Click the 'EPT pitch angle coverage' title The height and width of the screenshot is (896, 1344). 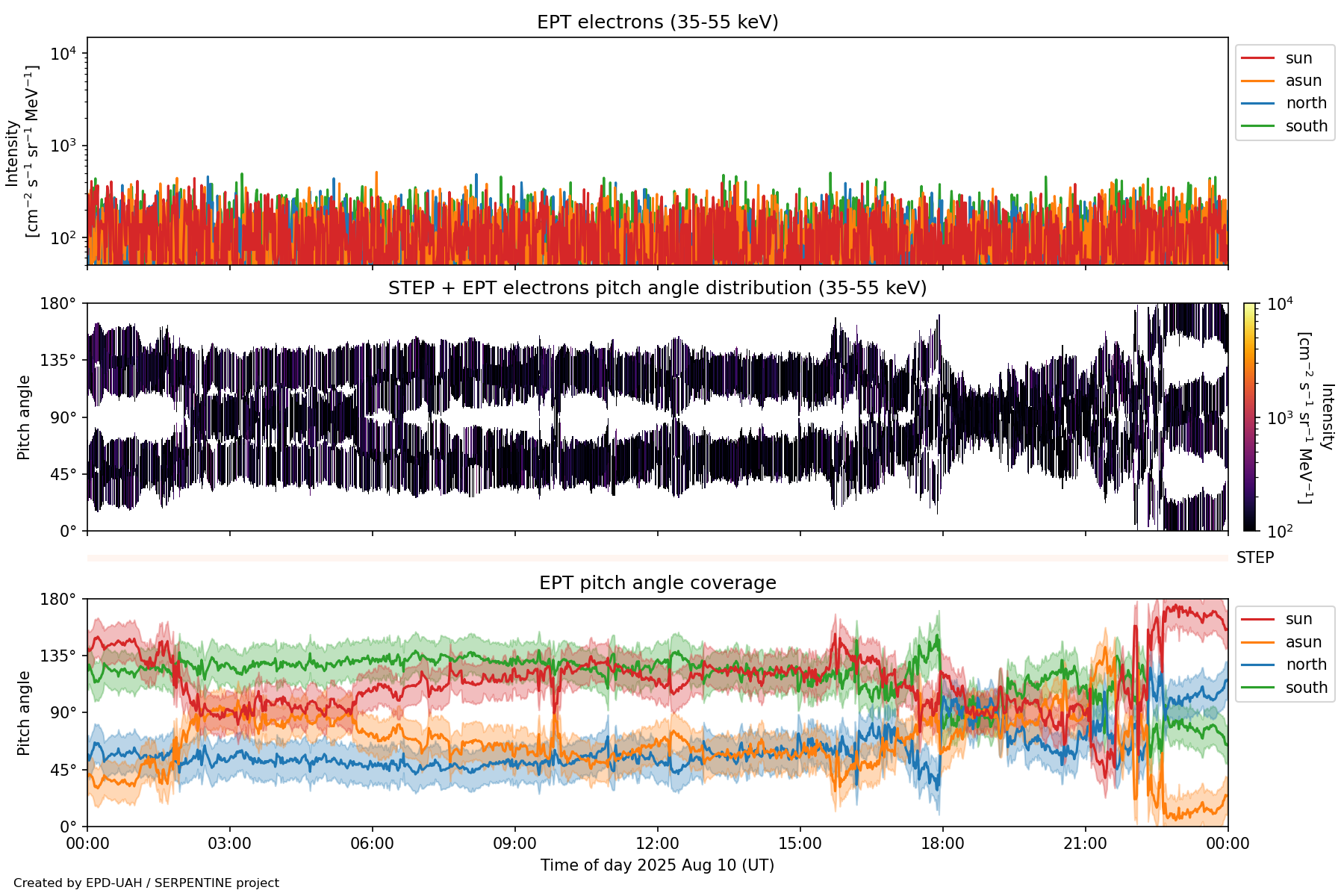pos(657,583)
